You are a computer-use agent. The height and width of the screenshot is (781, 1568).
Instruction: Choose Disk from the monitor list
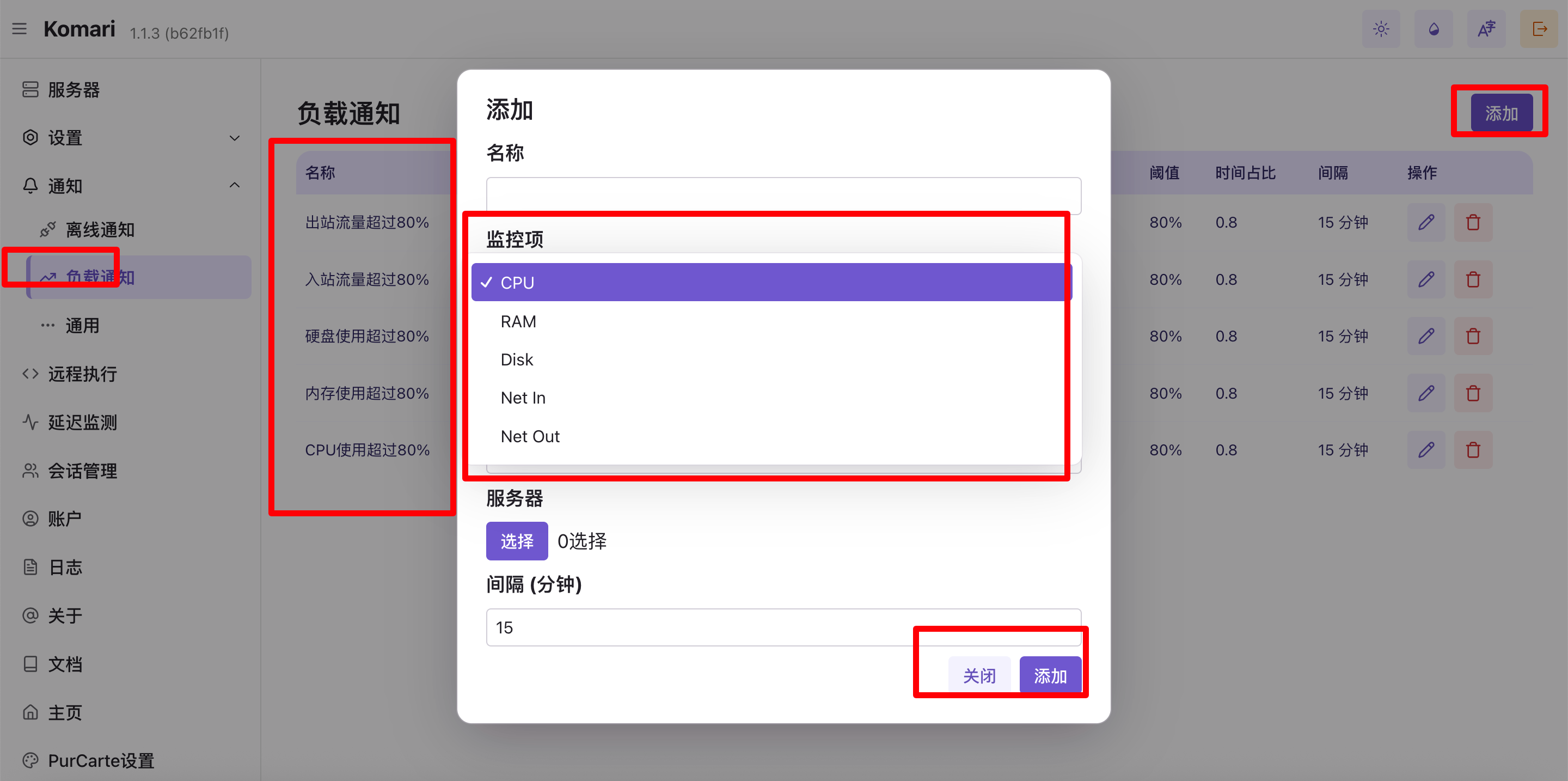(517, 360)
